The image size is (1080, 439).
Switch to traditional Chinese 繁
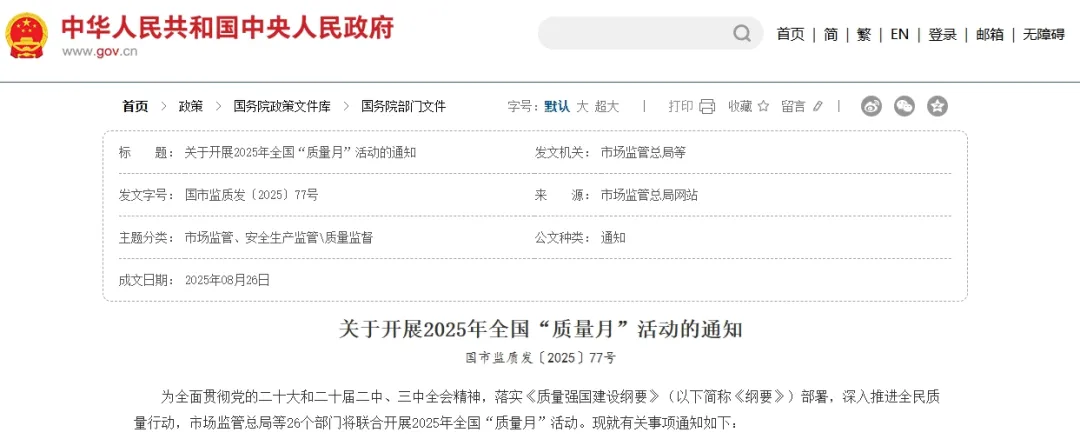tap(864, 34)
